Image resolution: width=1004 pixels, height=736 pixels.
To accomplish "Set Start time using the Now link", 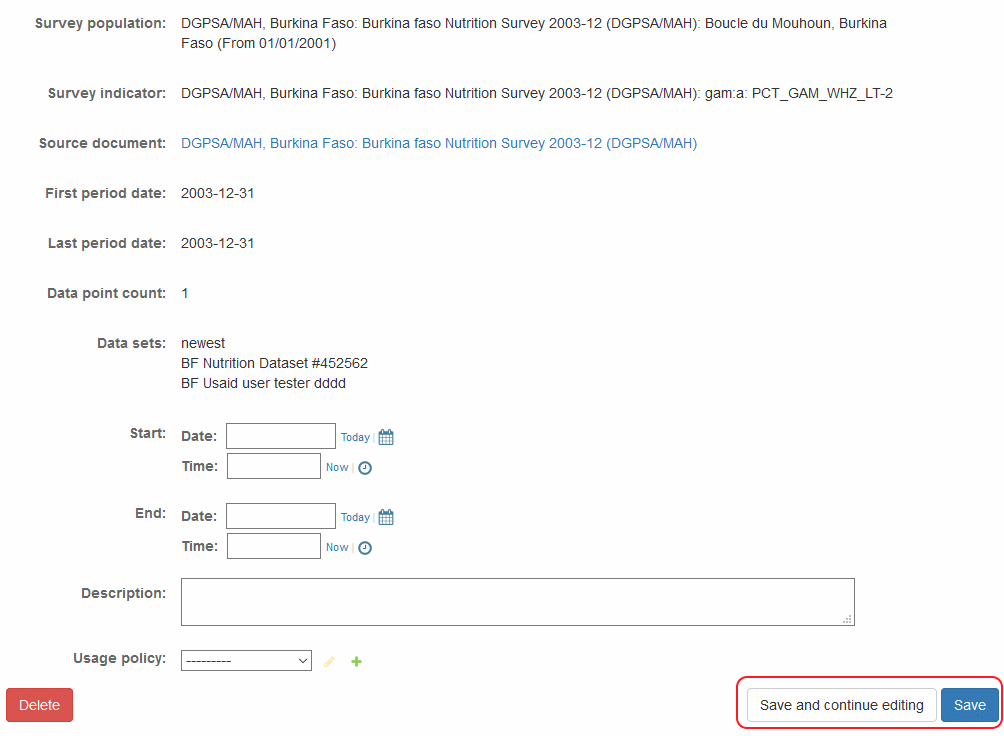I will (337, 467).
